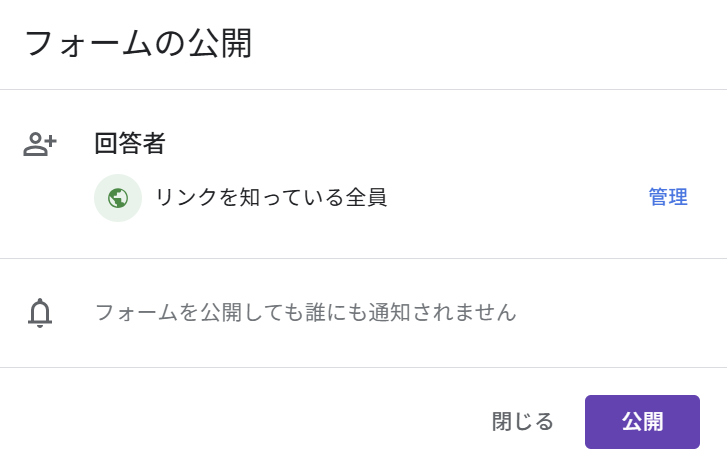Click the フォームを公開しても誰にも通知されません message
The width and height of the screenshot is (727, 464).
(x=306, y=312)
